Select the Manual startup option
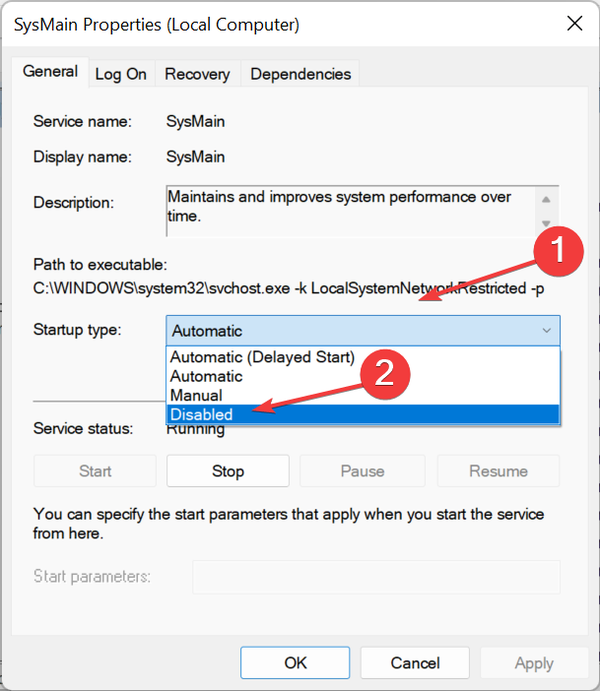 (196, 395)
